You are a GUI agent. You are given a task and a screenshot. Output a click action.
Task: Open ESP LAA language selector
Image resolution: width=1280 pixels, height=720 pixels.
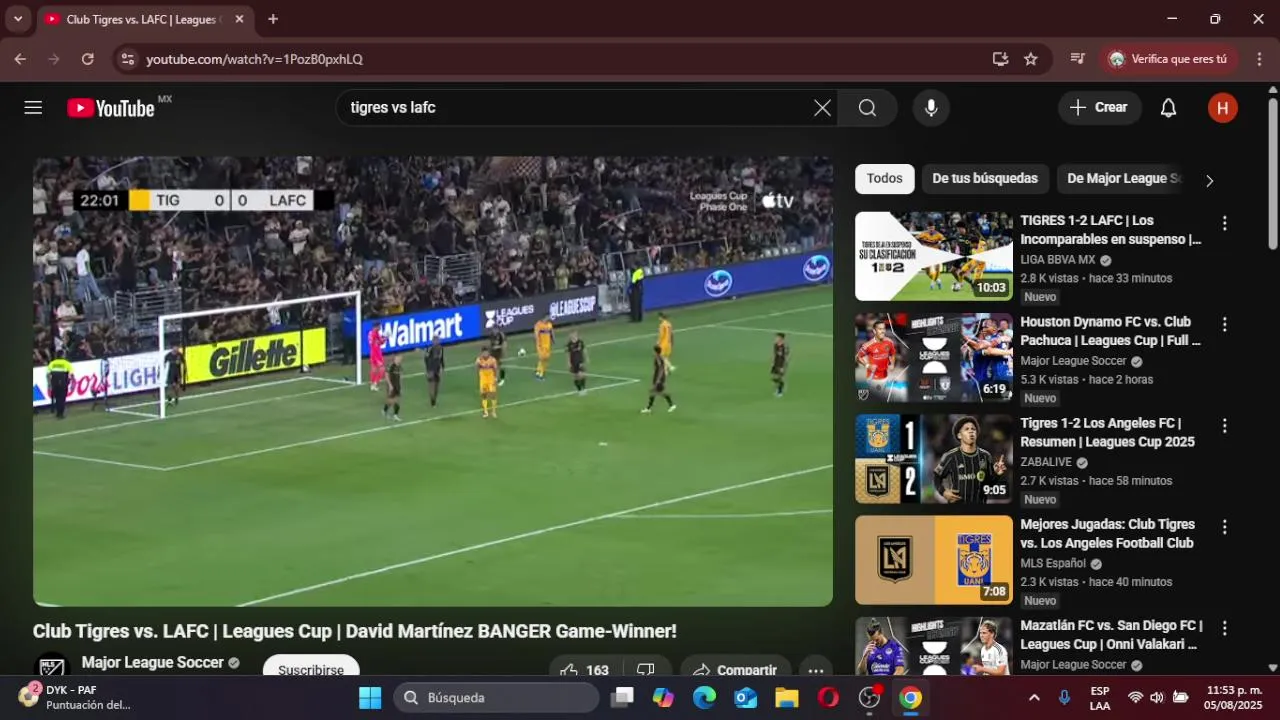[x=1099, y=698]
